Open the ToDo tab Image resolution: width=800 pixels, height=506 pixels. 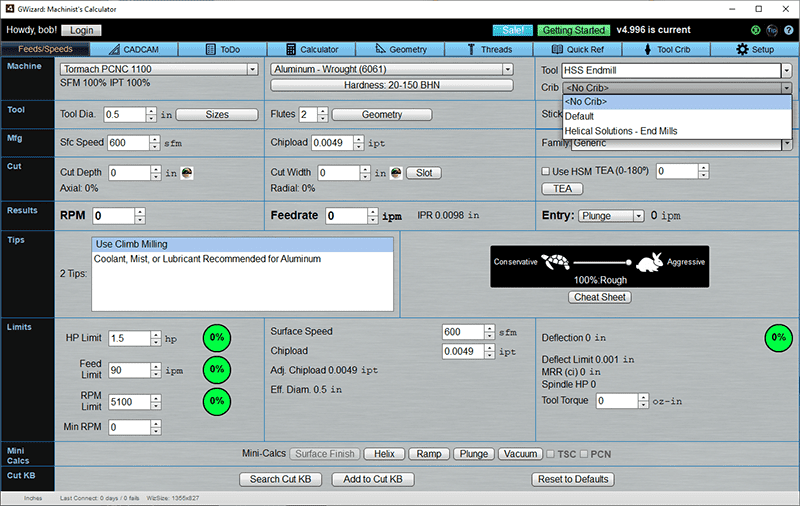tap(222, 49)
